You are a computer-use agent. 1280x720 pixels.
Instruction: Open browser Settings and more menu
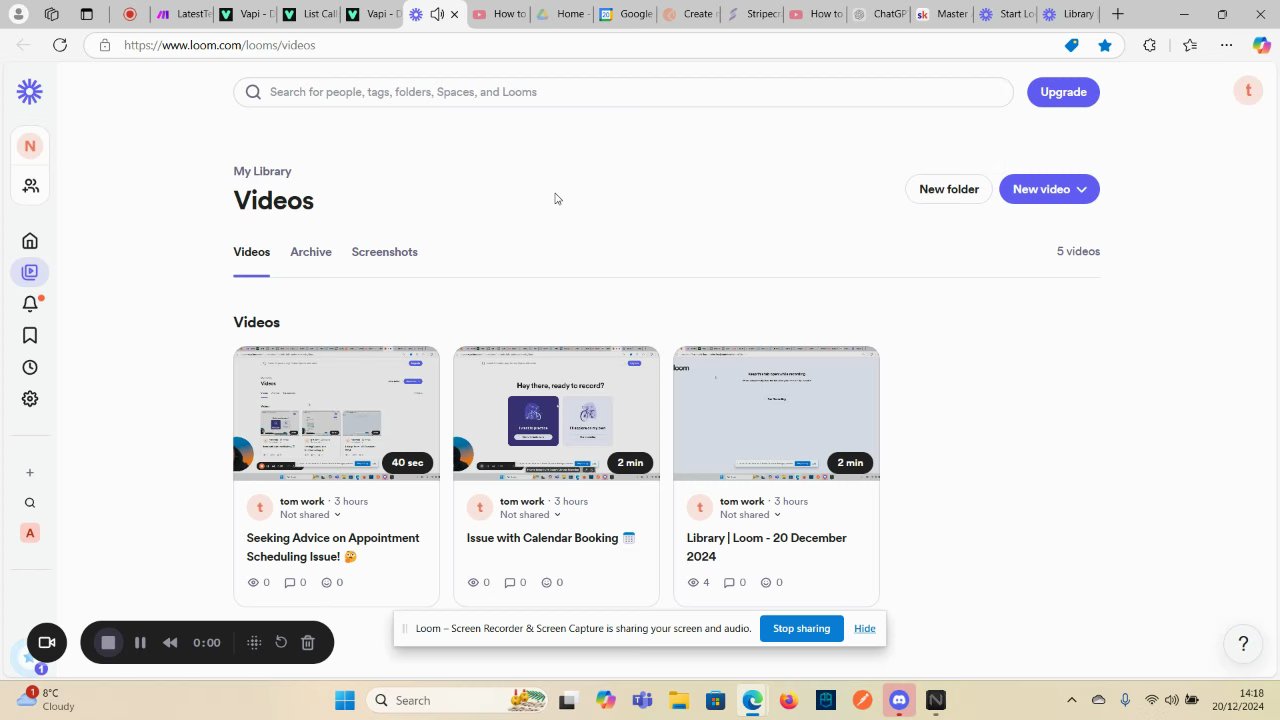pyautogui.click(x=1226, y=45)
